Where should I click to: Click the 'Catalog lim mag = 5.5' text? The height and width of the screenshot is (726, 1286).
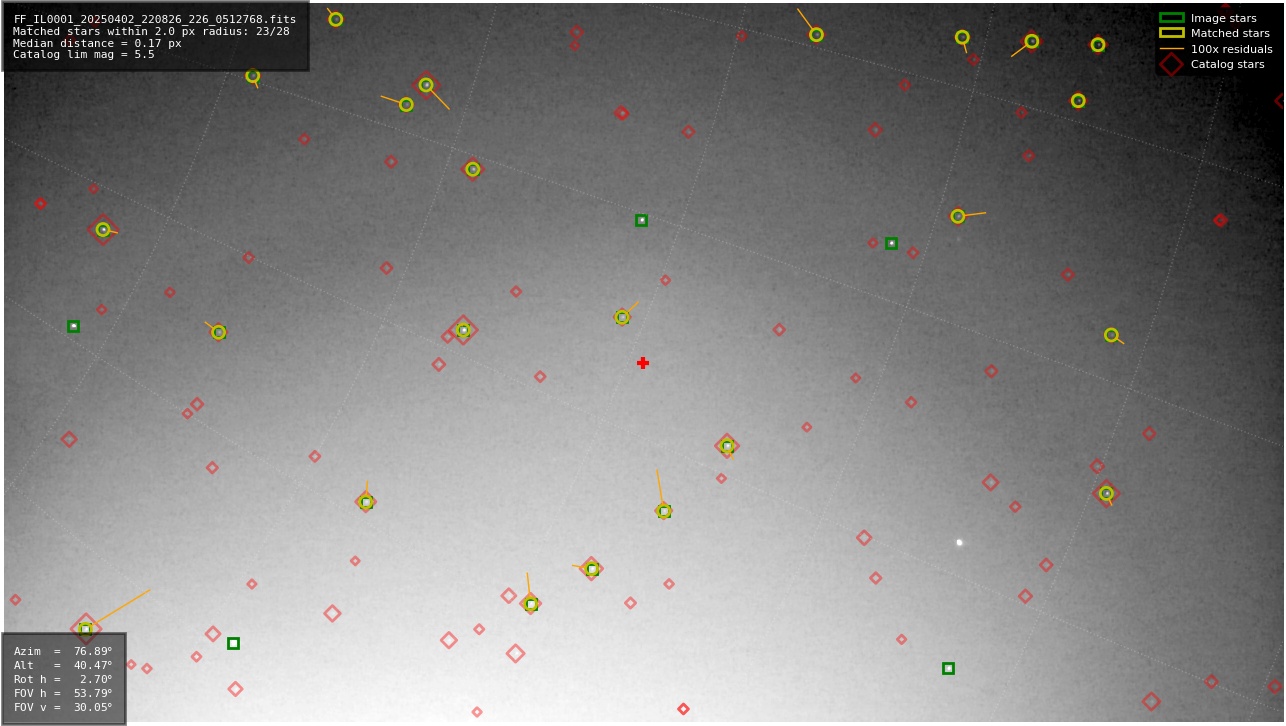[x=84, y=55]
